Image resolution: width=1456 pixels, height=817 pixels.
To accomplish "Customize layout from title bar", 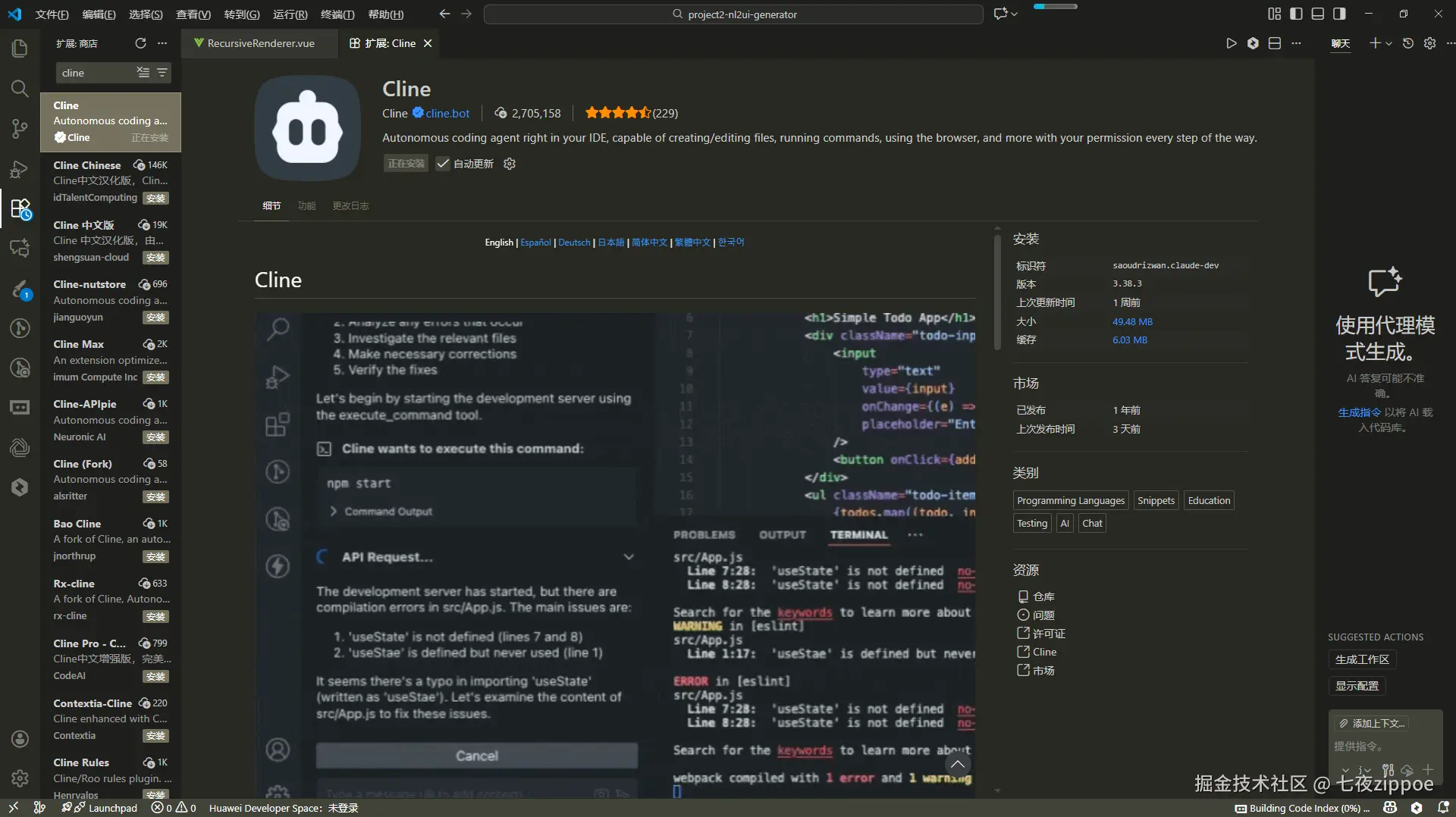I will click(1274, 14).
